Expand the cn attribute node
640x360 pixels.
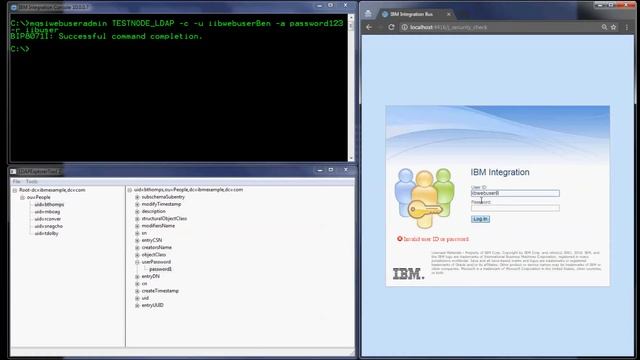[138, 284]
